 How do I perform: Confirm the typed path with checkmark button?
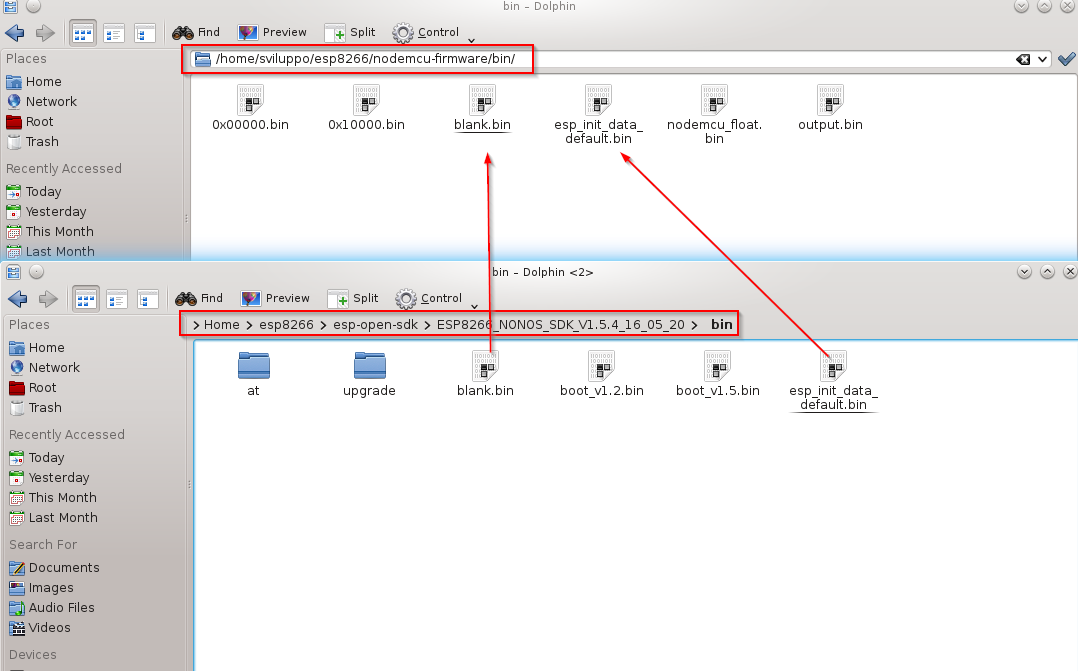[x=1066, y=60]
